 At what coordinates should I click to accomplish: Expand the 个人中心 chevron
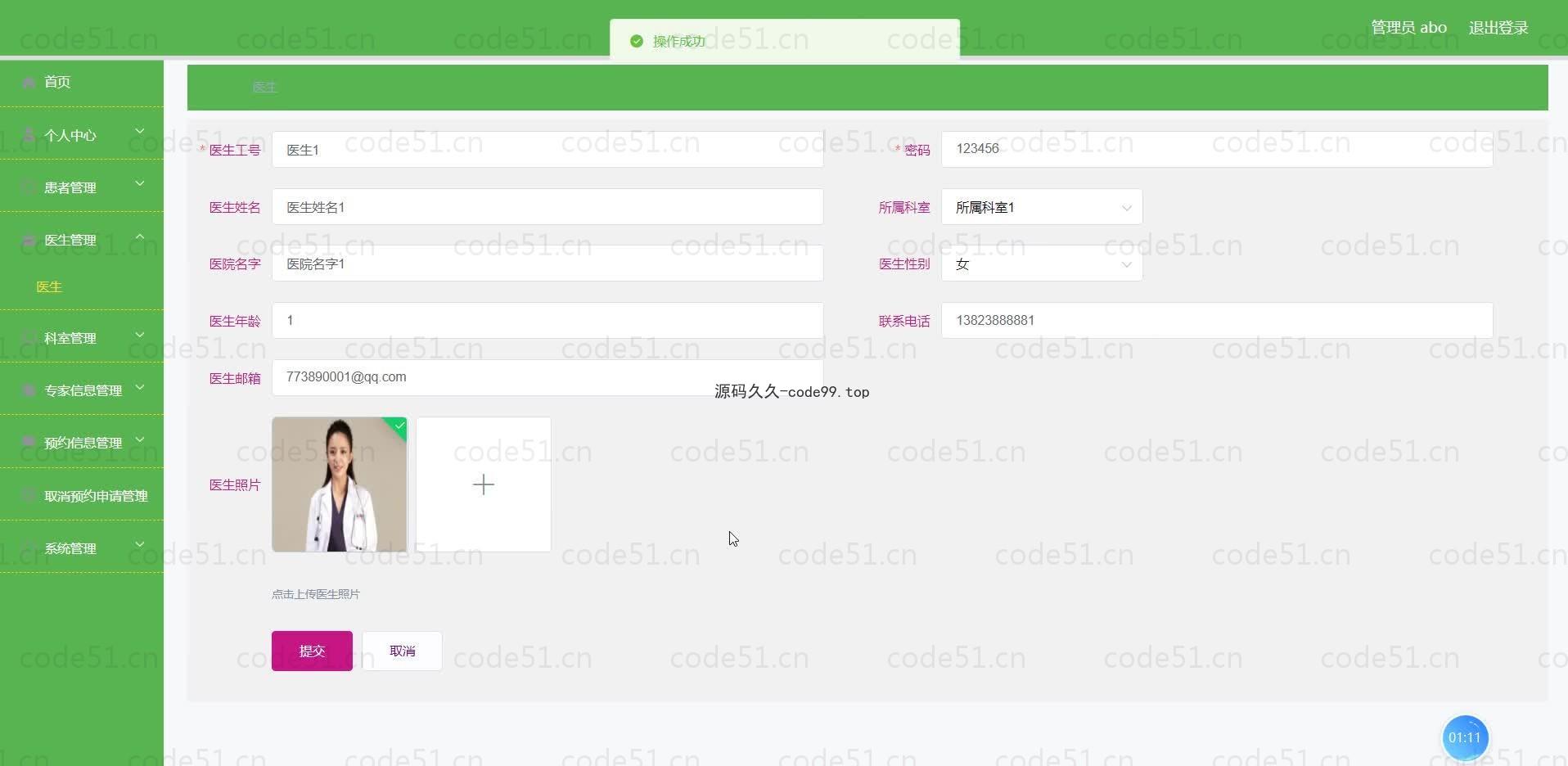click(140, 131)
